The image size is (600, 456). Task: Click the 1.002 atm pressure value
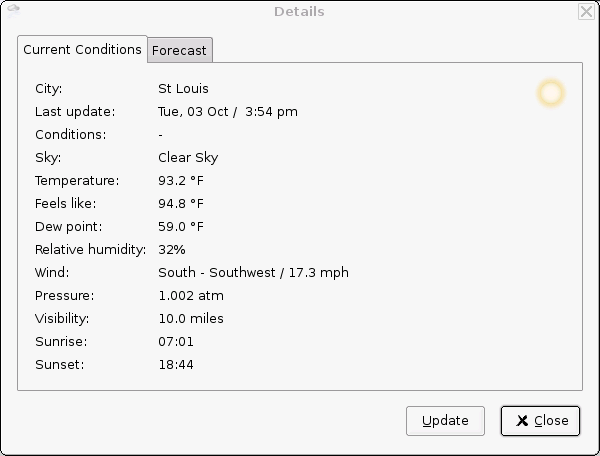[x=191, y=296]
